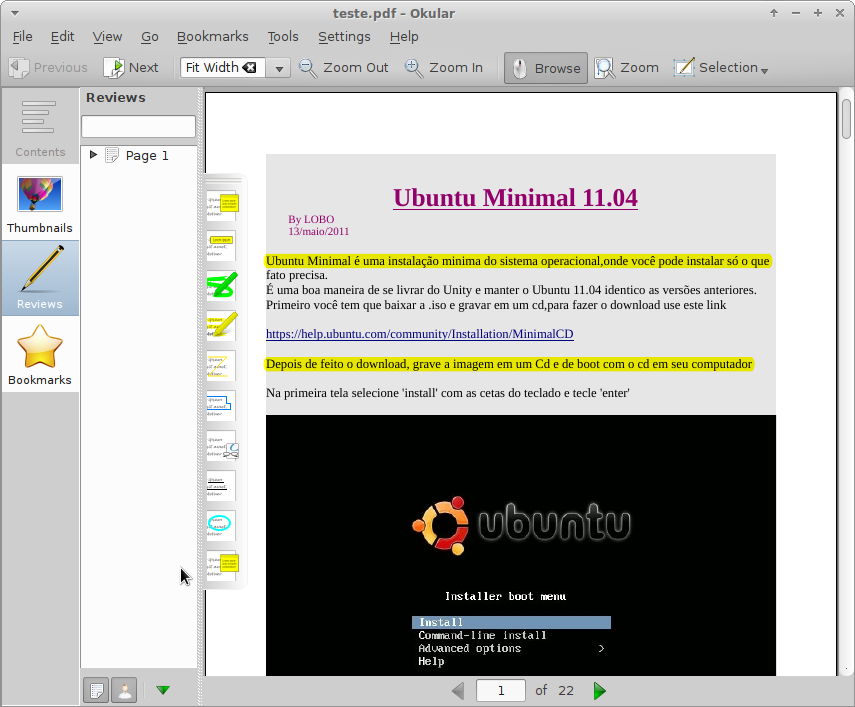
Task: Select the yellow note tool at bar bottom
Action: tap(223, 565)
